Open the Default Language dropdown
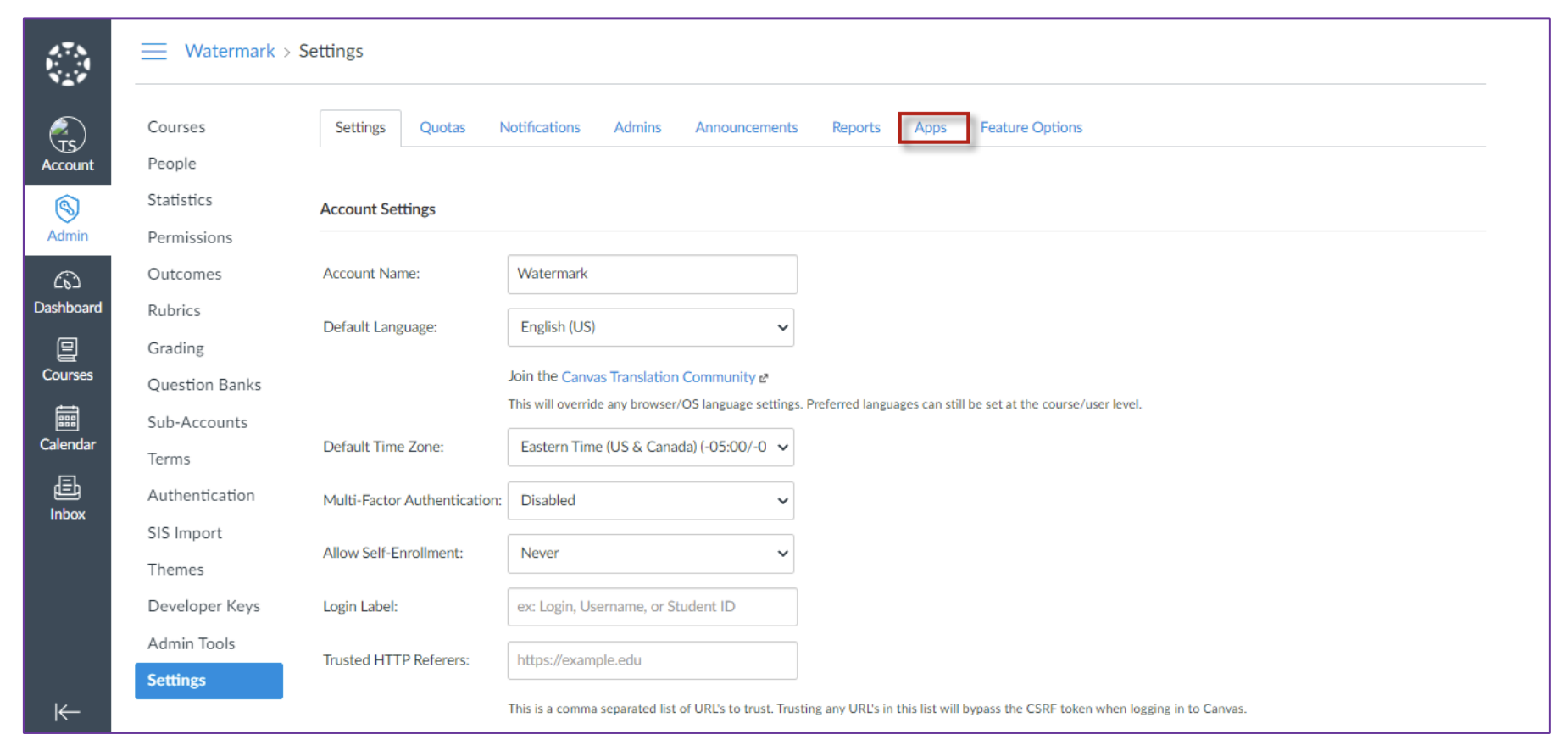Screen dimensions: 1568x751 click(651, 327)
